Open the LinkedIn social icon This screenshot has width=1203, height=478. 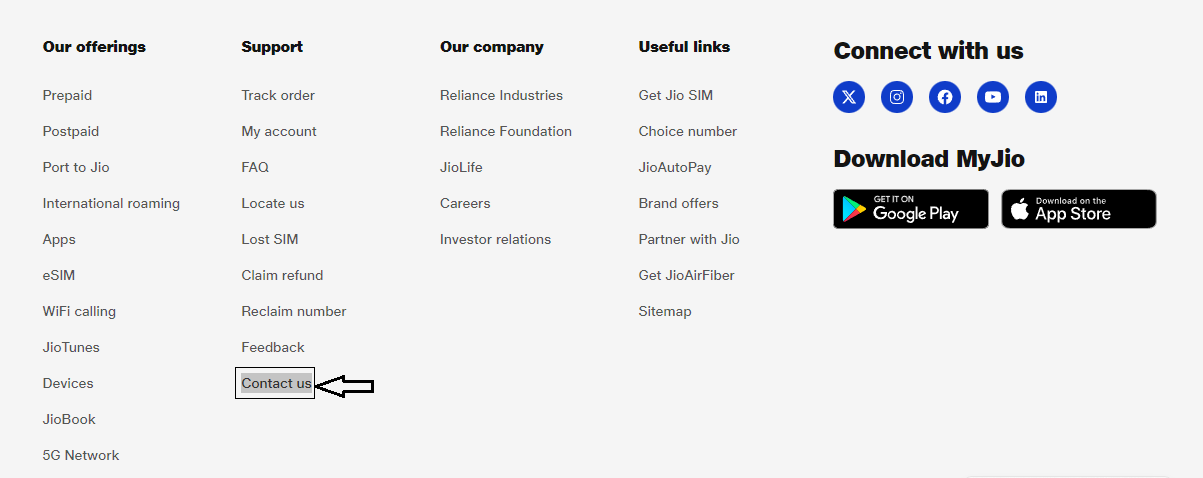1041,97
